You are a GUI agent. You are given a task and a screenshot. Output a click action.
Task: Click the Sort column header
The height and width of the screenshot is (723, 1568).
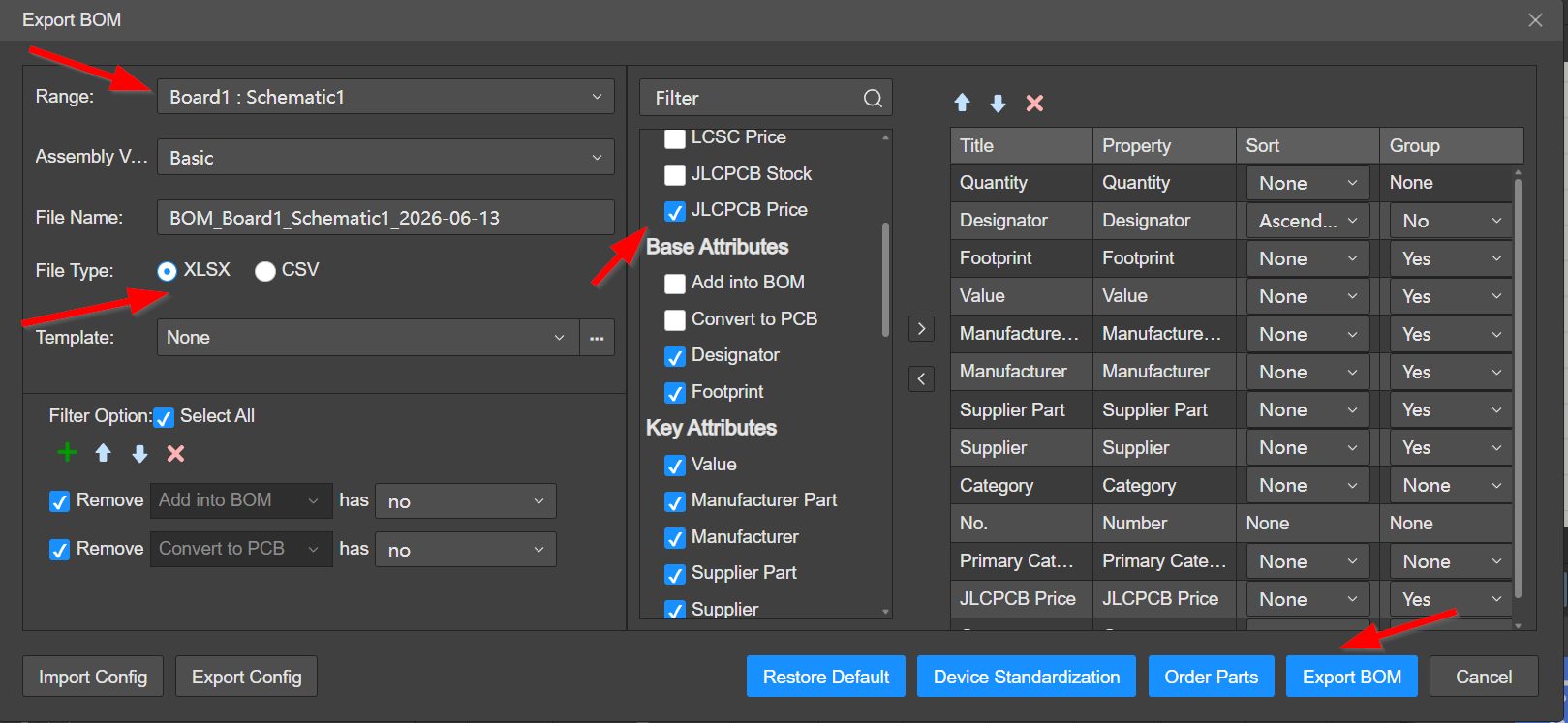1308,145
